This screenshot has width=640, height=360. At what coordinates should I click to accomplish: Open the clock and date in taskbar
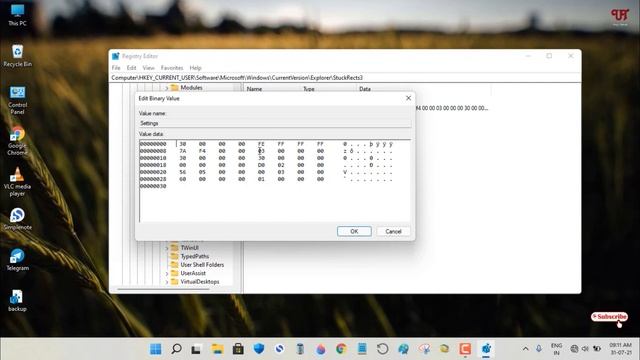point(620,349)
